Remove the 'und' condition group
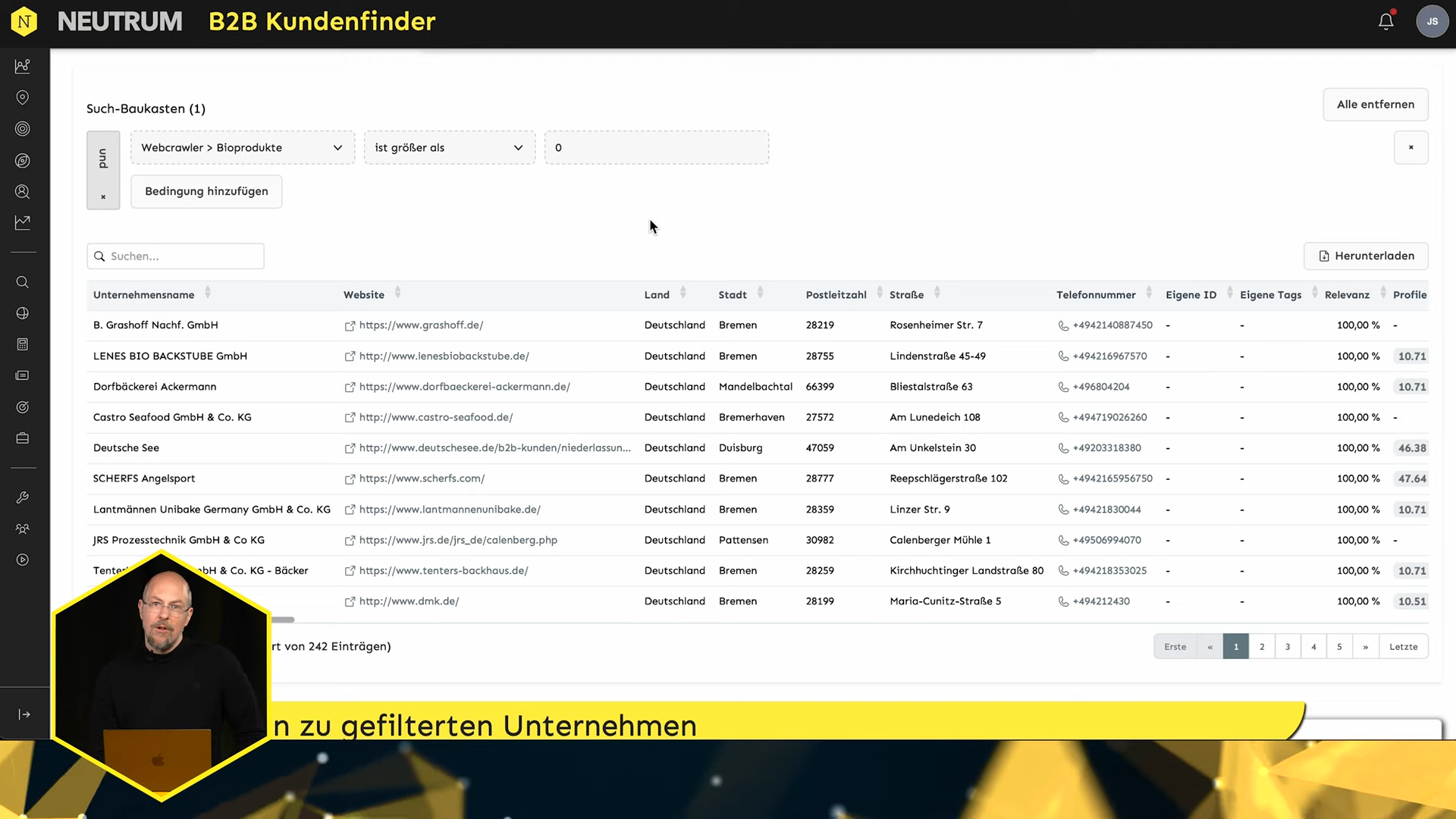This screenshot has height=819, width=1456. coord(103,197)
